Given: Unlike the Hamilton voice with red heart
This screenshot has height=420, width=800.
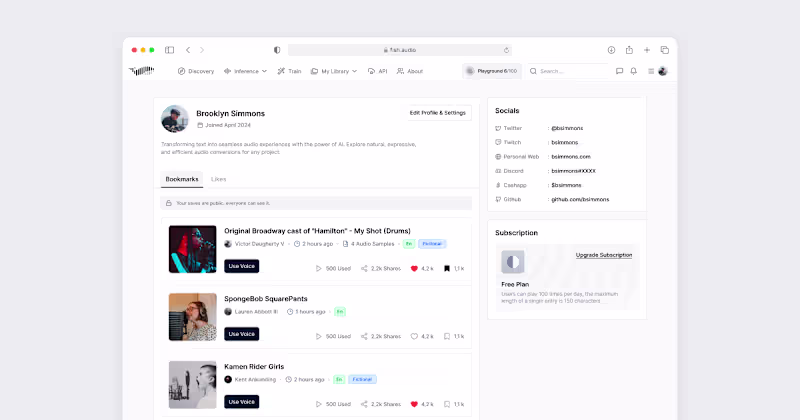Looking at the screenshot, I should 414,268.
